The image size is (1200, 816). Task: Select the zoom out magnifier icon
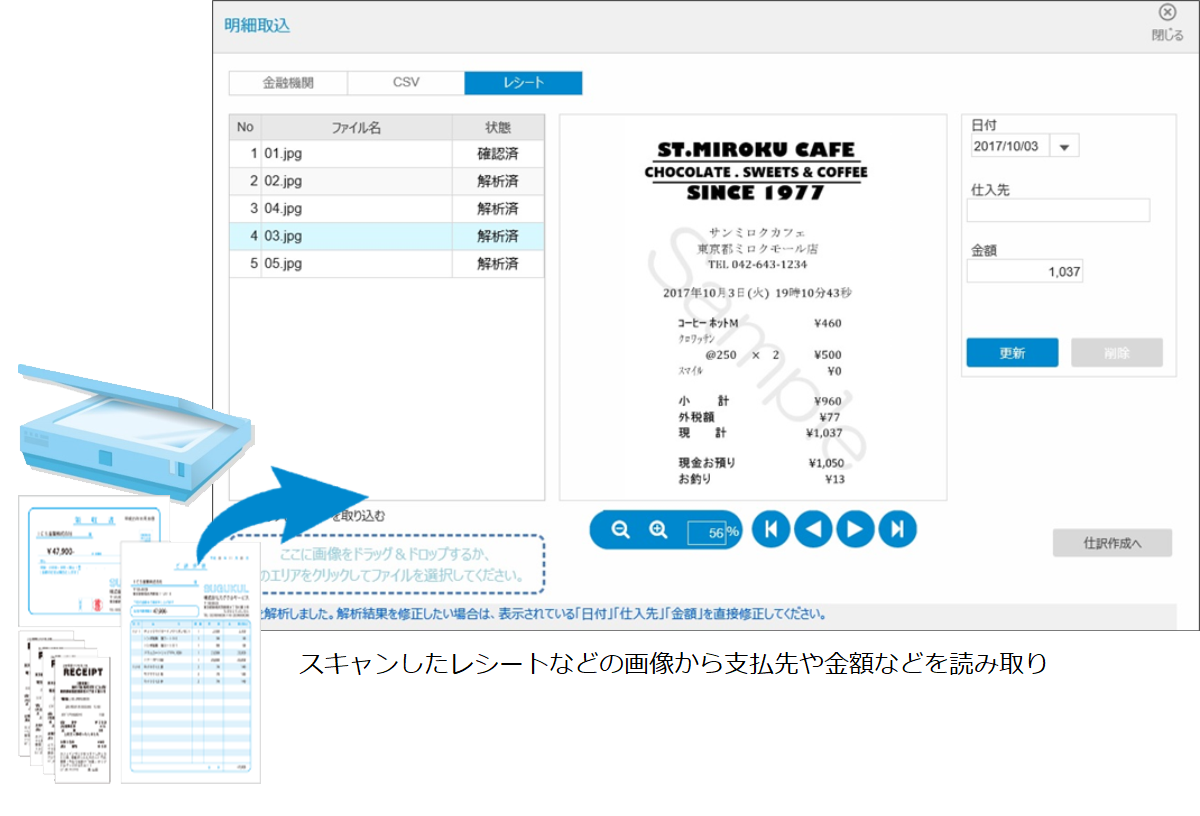(x=619, y=529)
